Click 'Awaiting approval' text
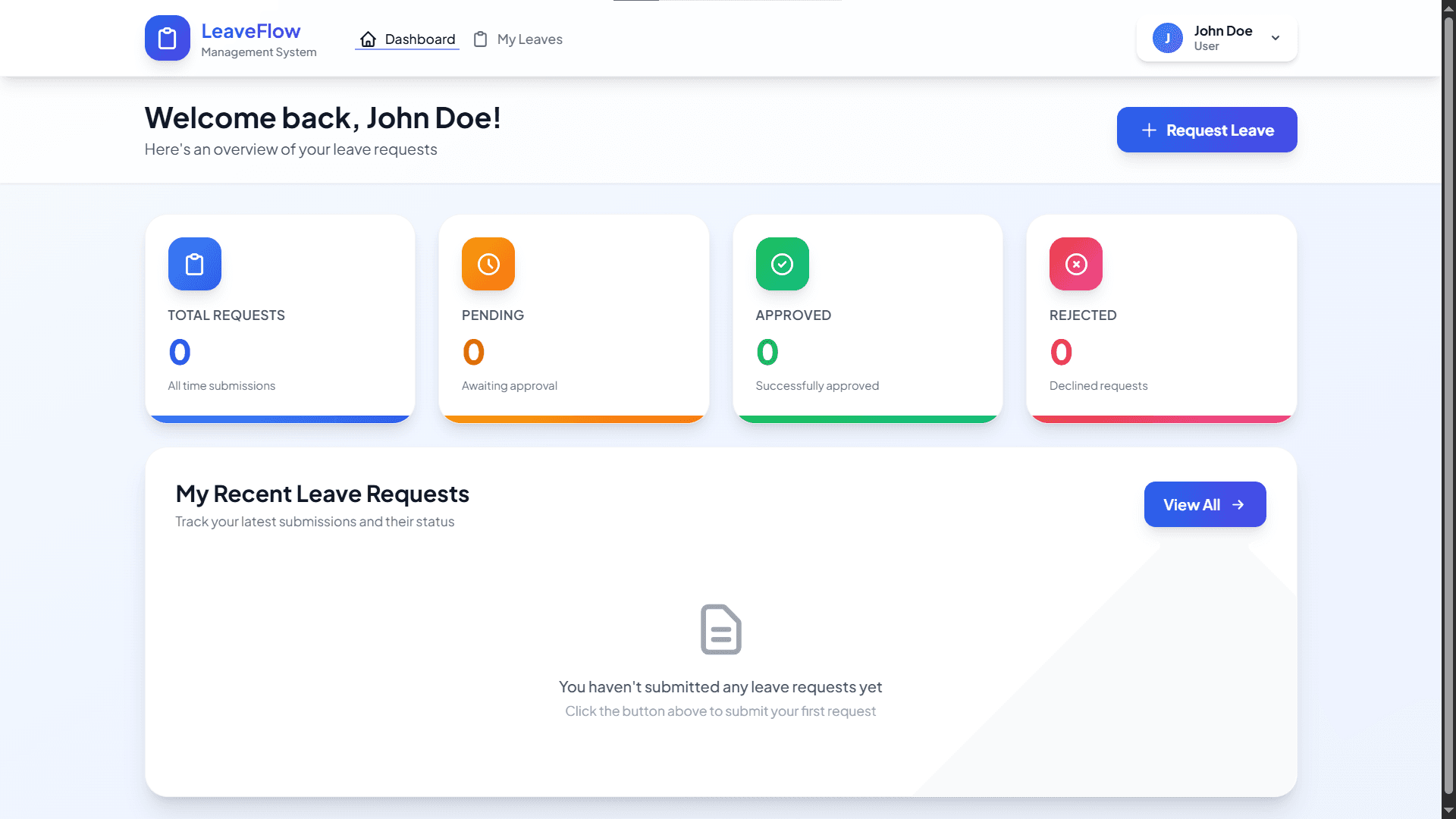 [510, 386]
